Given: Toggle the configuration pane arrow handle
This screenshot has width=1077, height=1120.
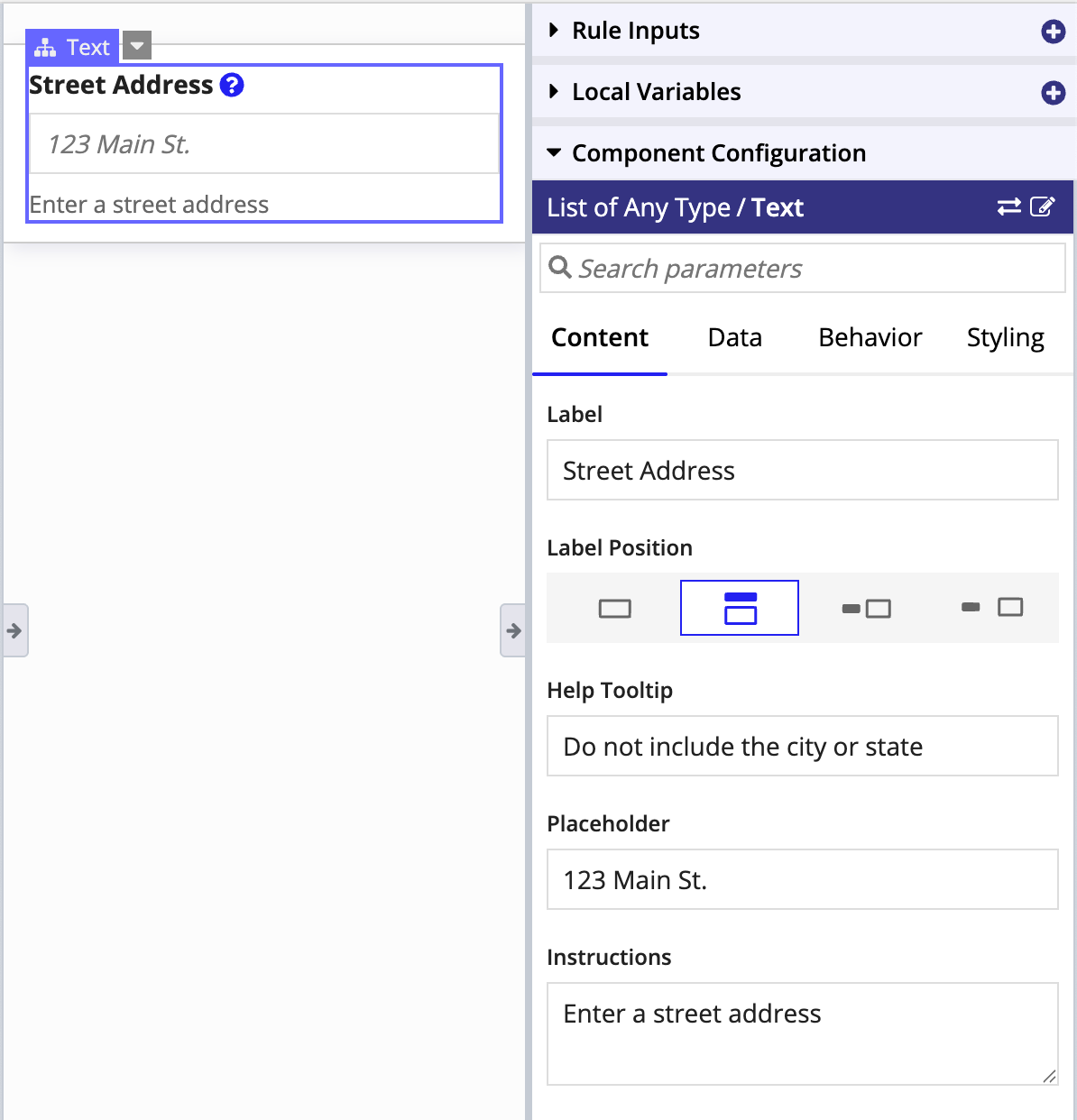Looking at the screenshot, I should [x=513, y=630].
